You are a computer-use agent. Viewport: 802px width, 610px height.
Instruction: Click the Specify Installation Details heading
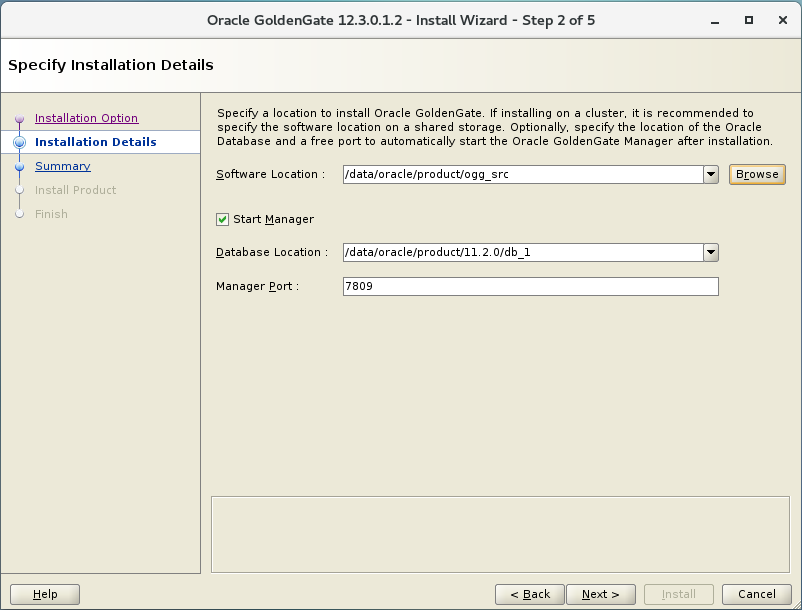pyautogui.click(x=111, y=65)
